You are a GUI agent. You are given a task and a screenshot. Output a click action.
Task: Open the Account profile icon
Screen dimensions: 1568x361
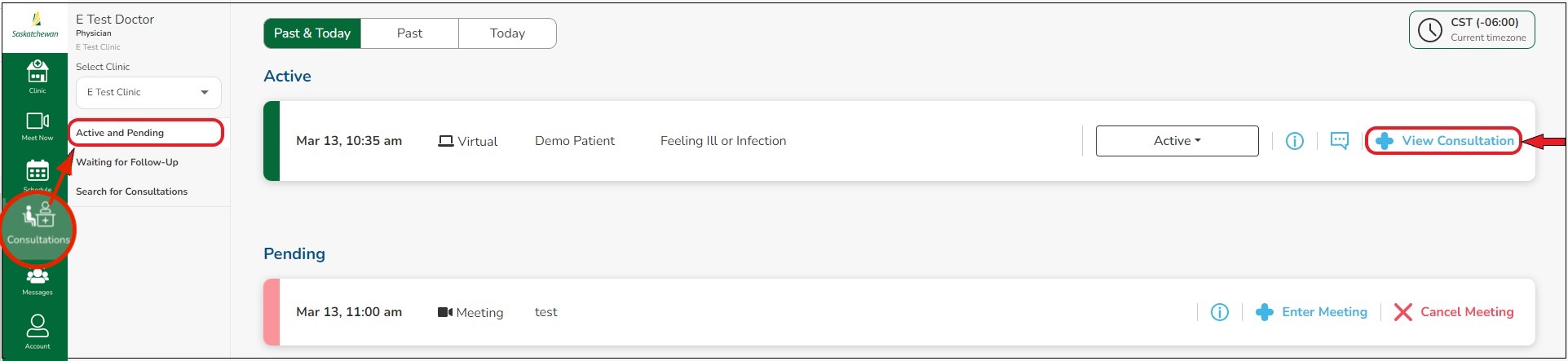coord(38,329)
